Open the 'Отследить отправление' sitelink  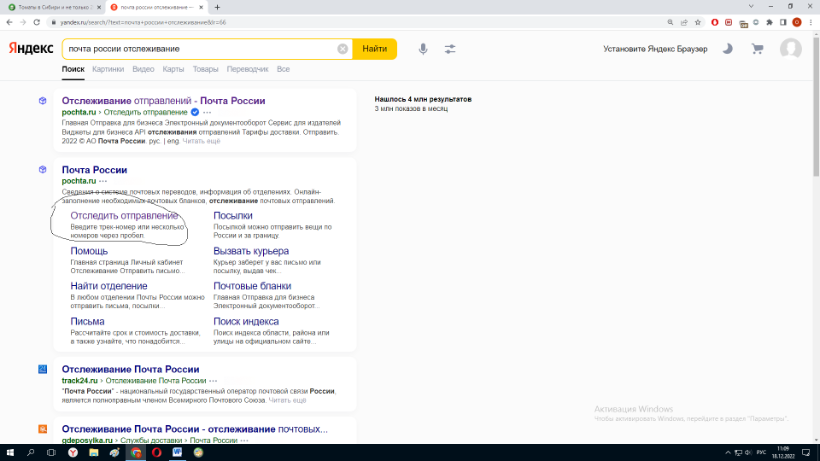(124, 215)
